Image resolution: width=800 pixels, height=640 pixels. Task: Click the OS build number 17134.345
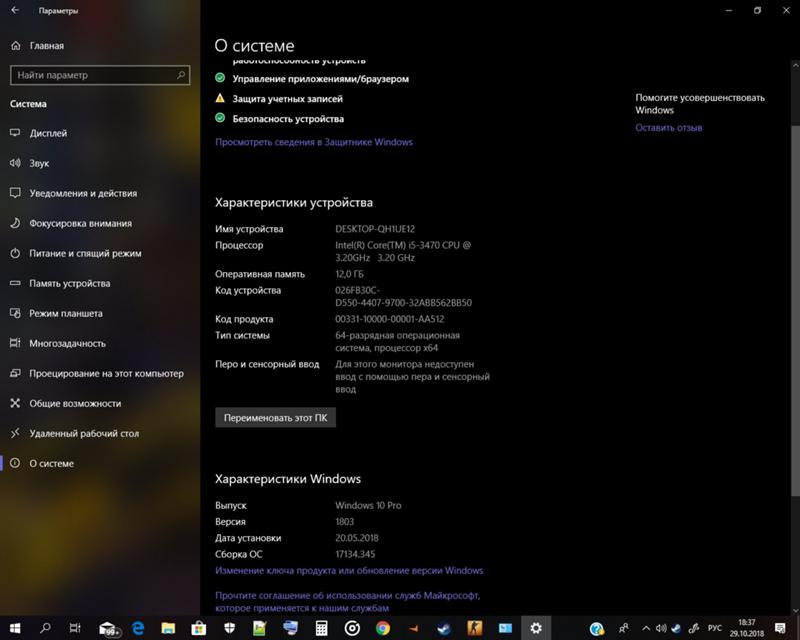point(355,554)
